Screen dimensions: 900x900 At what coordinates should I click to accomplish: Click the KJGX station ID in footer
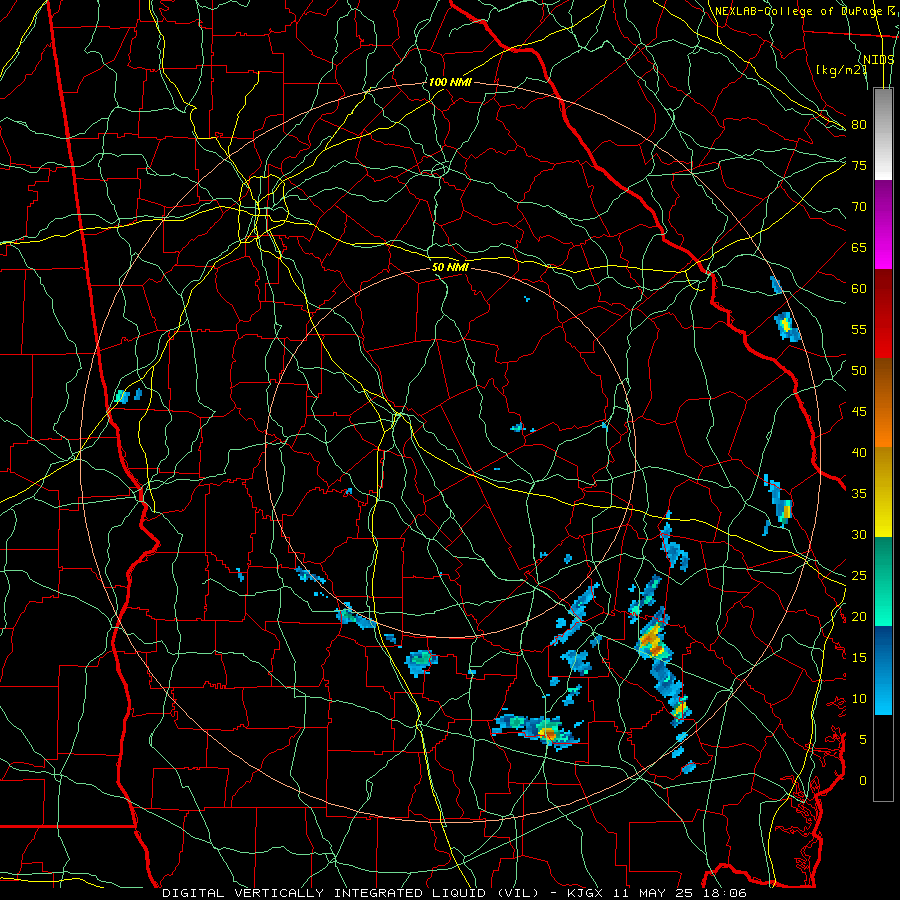(585, 893)
